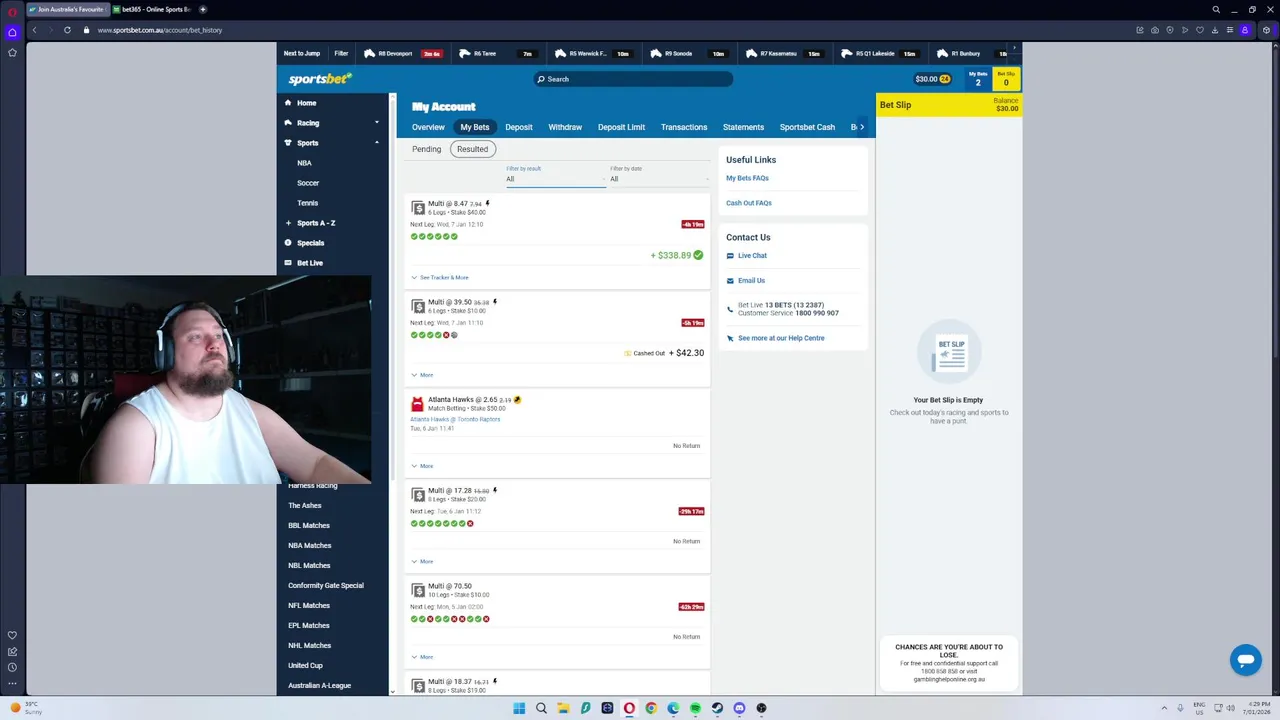The height and width of the screenshot is (720, 1280).
Task: Expand See Tracker & More on 8.47 multi
Action: coord(440,277)
